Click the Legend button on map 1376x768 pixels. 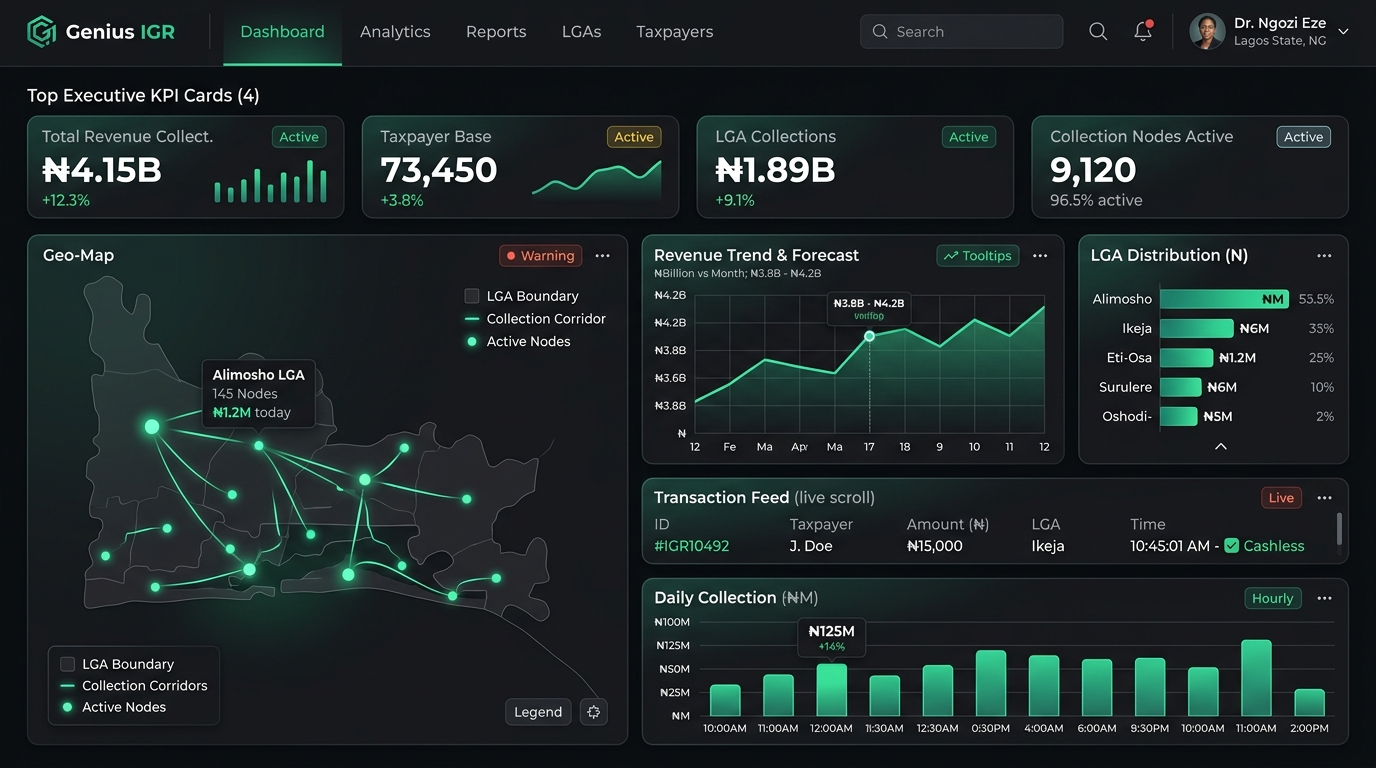(538, 712)
